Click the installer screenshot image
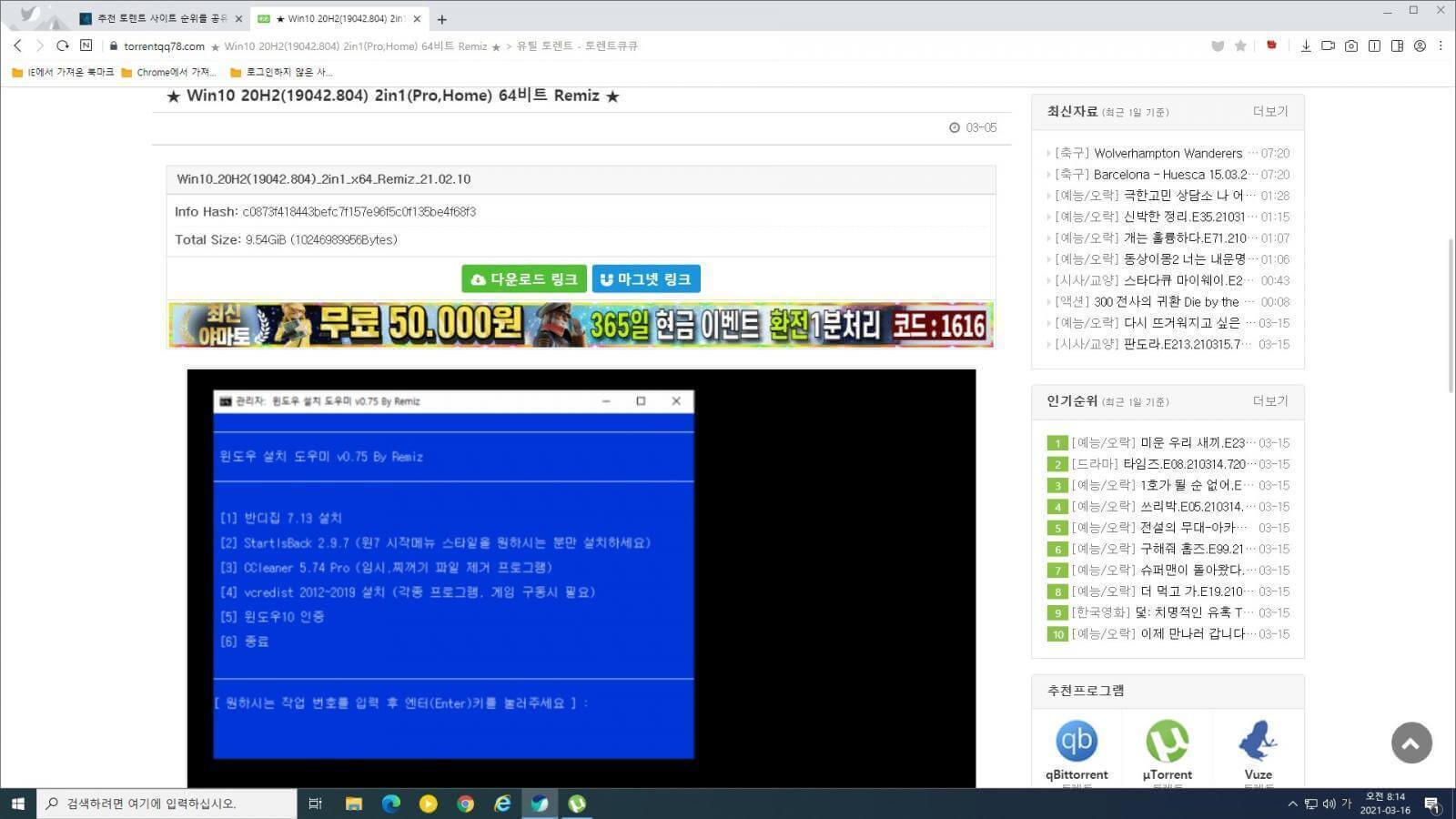The height and width of the screenshot is (819, 1456). [x=581, y=578]
